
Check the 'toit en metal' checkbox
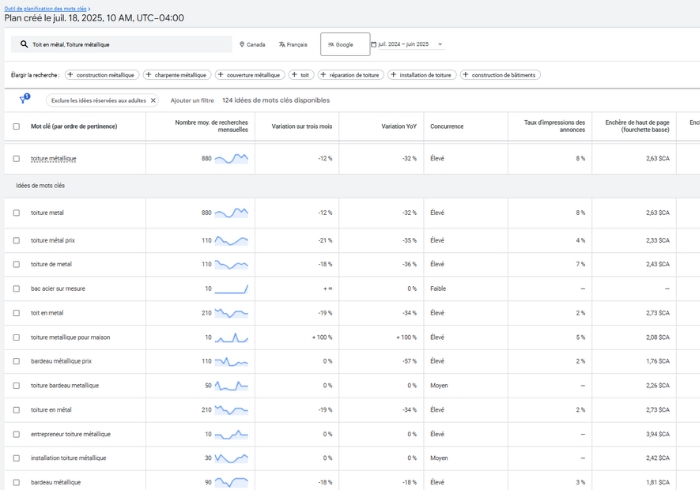17,313
